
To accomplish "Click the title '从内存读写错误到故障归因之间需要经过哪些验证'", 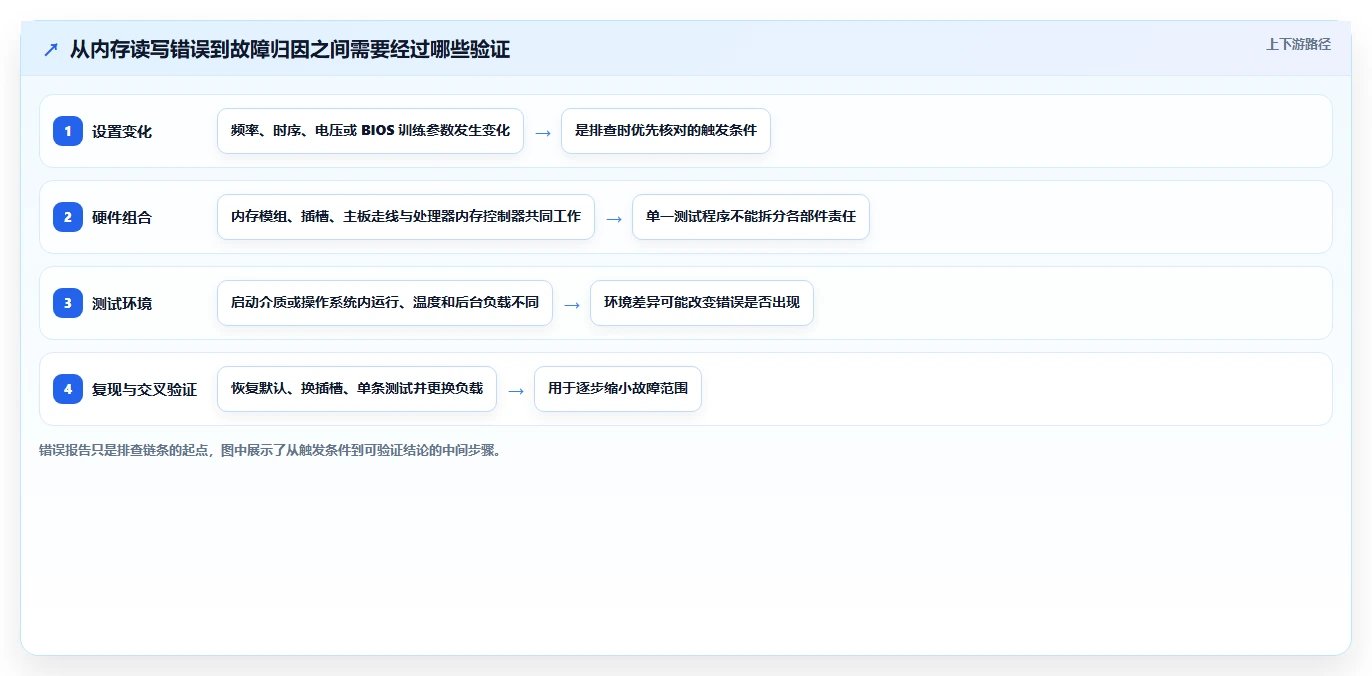I will coord(290,49).
